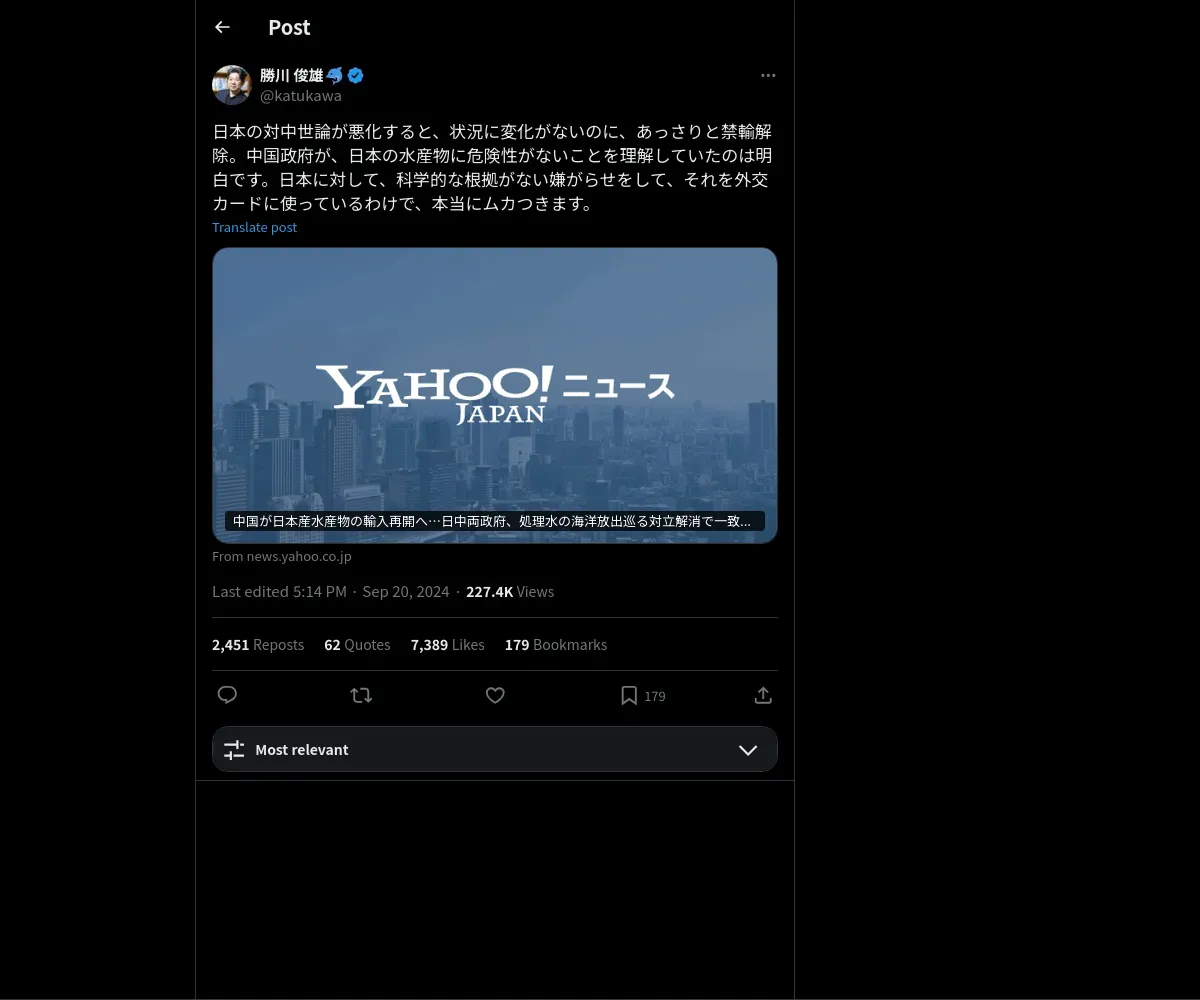This screenshot has width=1200, height=1000.
Task: Open the three-dot more options menu
Action: point(768,75)
